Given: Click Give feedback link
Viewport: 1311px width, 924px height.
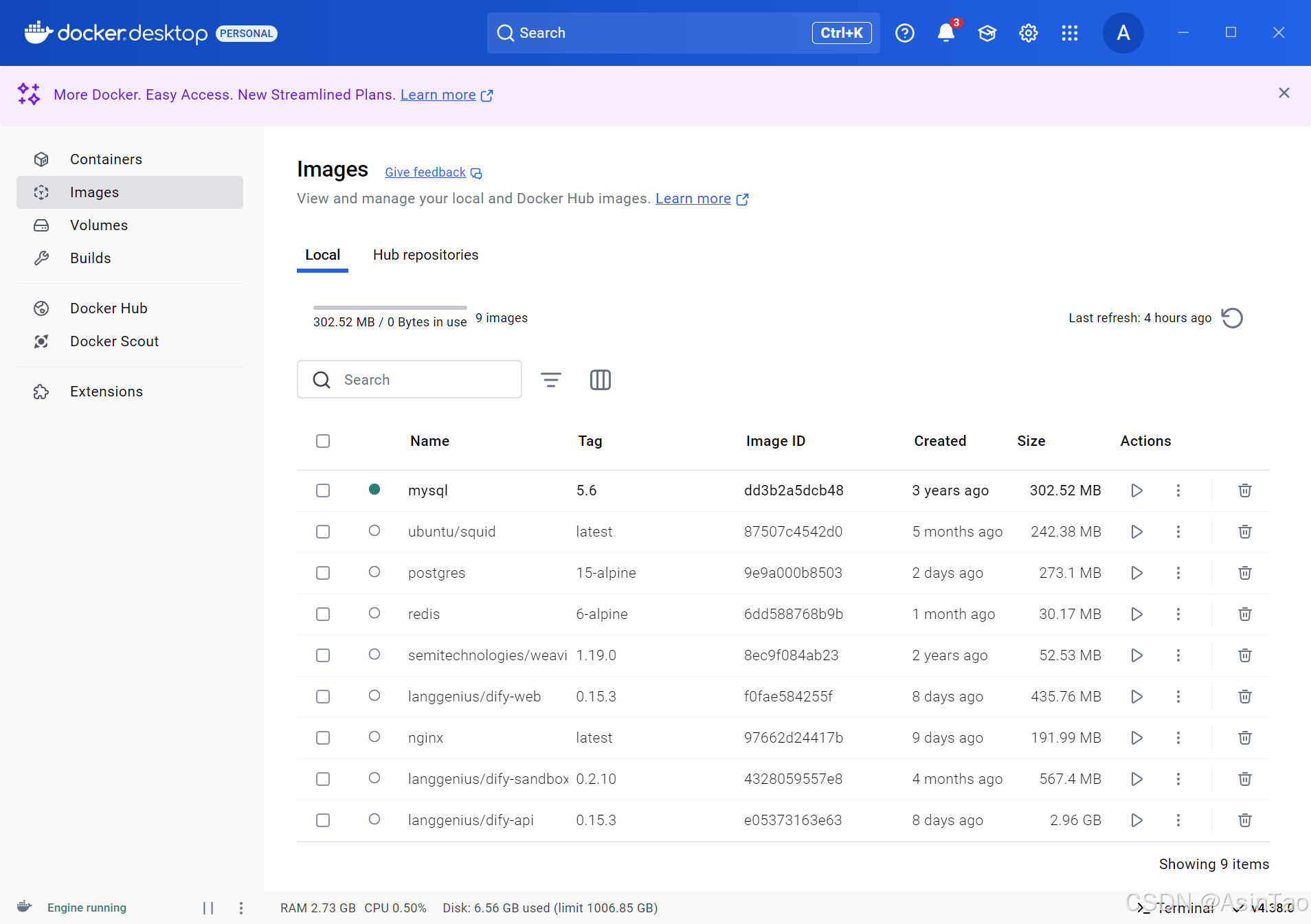Looking at the screenshot, I should pyautogui.click(x=433, y=172).
